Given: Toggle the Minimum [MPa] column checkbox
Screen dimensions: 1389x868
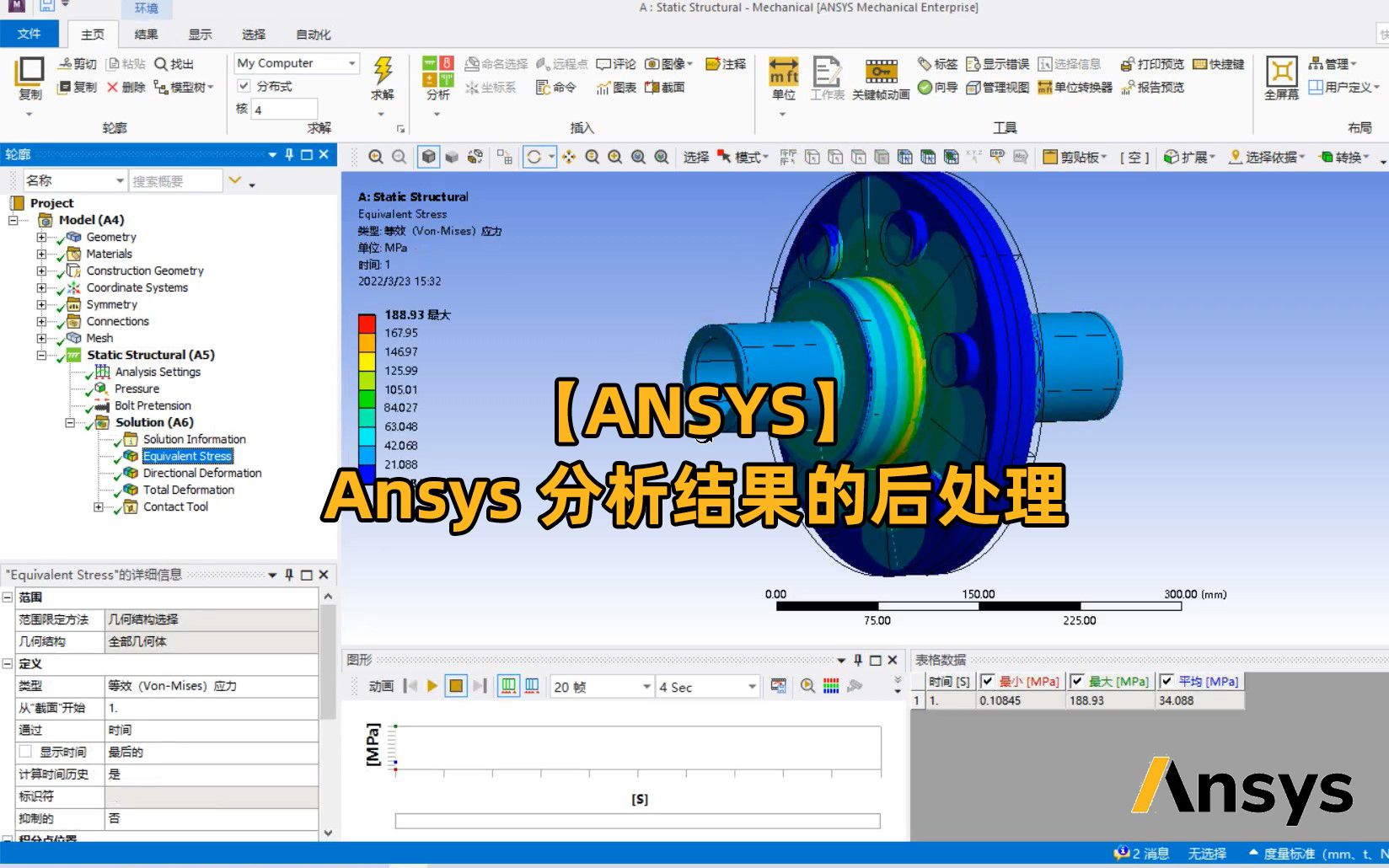Looking at the screenshot, I should [987, 681].
